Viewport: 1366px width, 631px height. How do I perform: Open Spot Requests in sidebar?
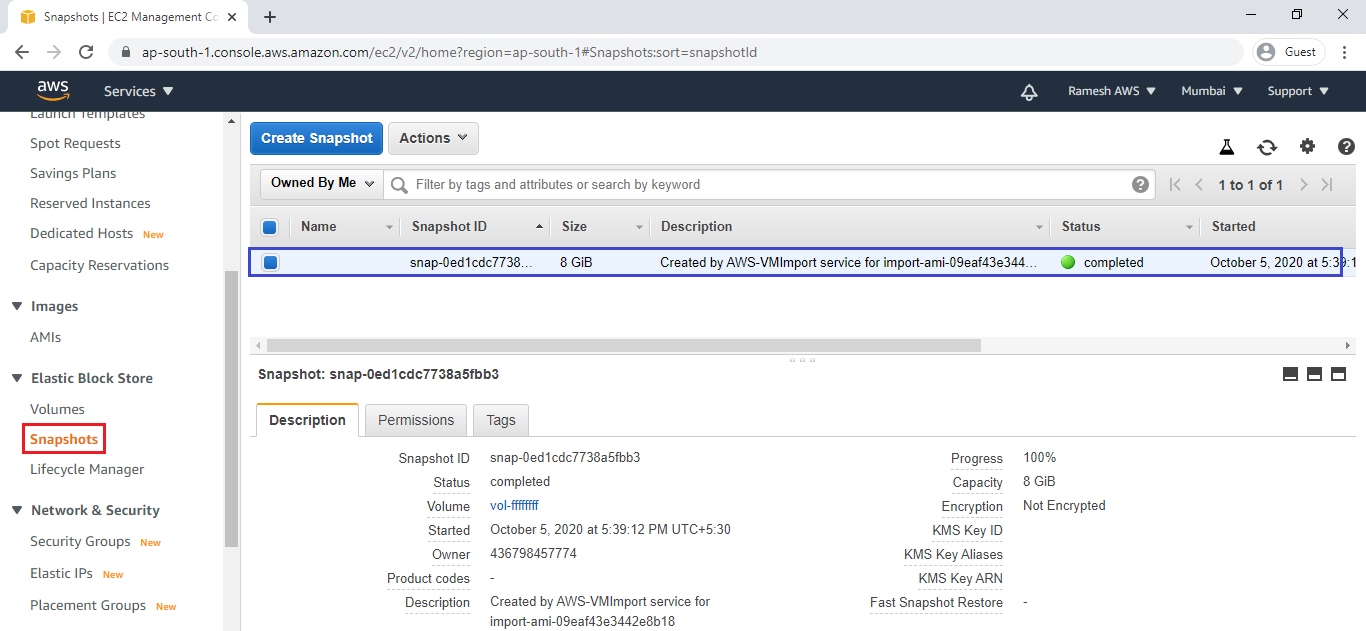75,143
